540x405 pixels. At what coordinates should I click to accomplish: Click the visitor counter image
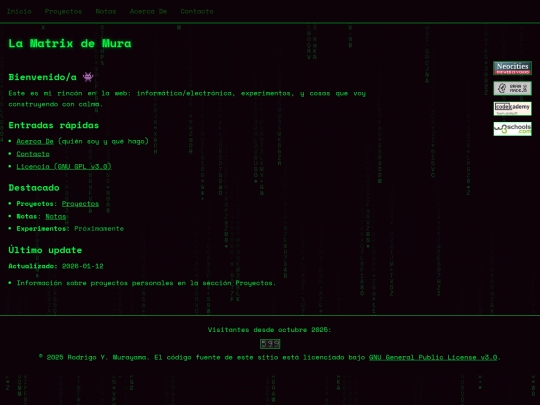pyautogui.click(x=270, y=344)
